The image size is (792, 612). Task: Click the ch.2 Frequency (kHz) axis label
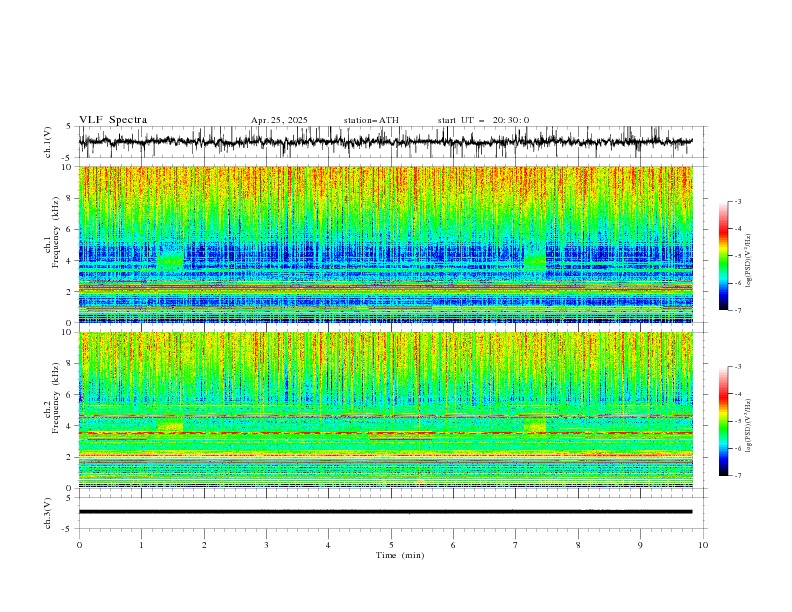pyautogui.click(x=52, y=397)
